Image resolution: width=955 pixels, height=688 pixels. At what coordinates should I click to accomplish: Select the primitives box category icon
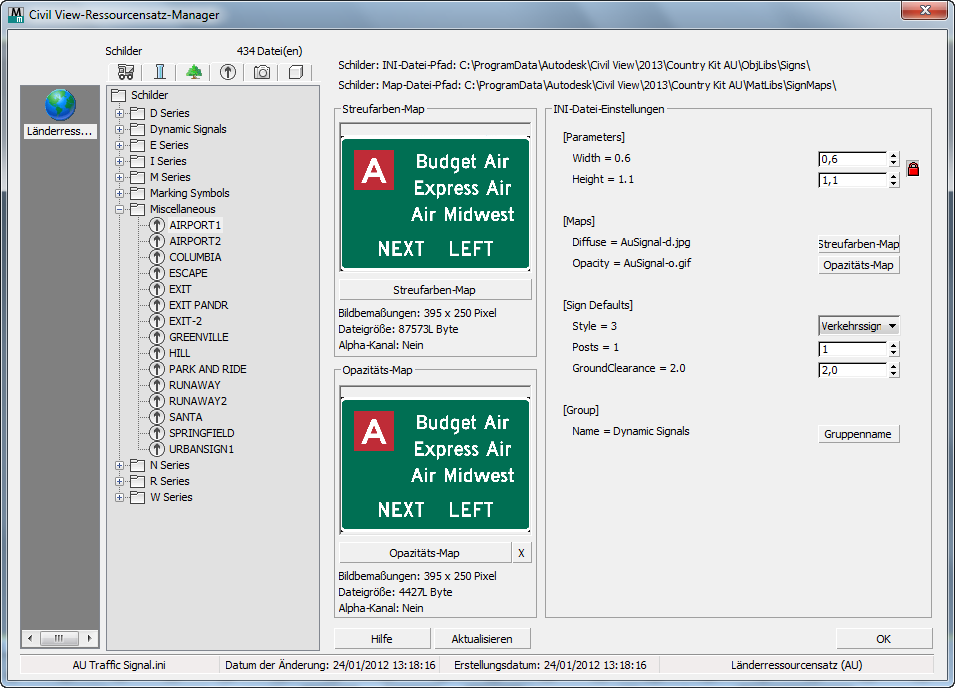[296, 72]
